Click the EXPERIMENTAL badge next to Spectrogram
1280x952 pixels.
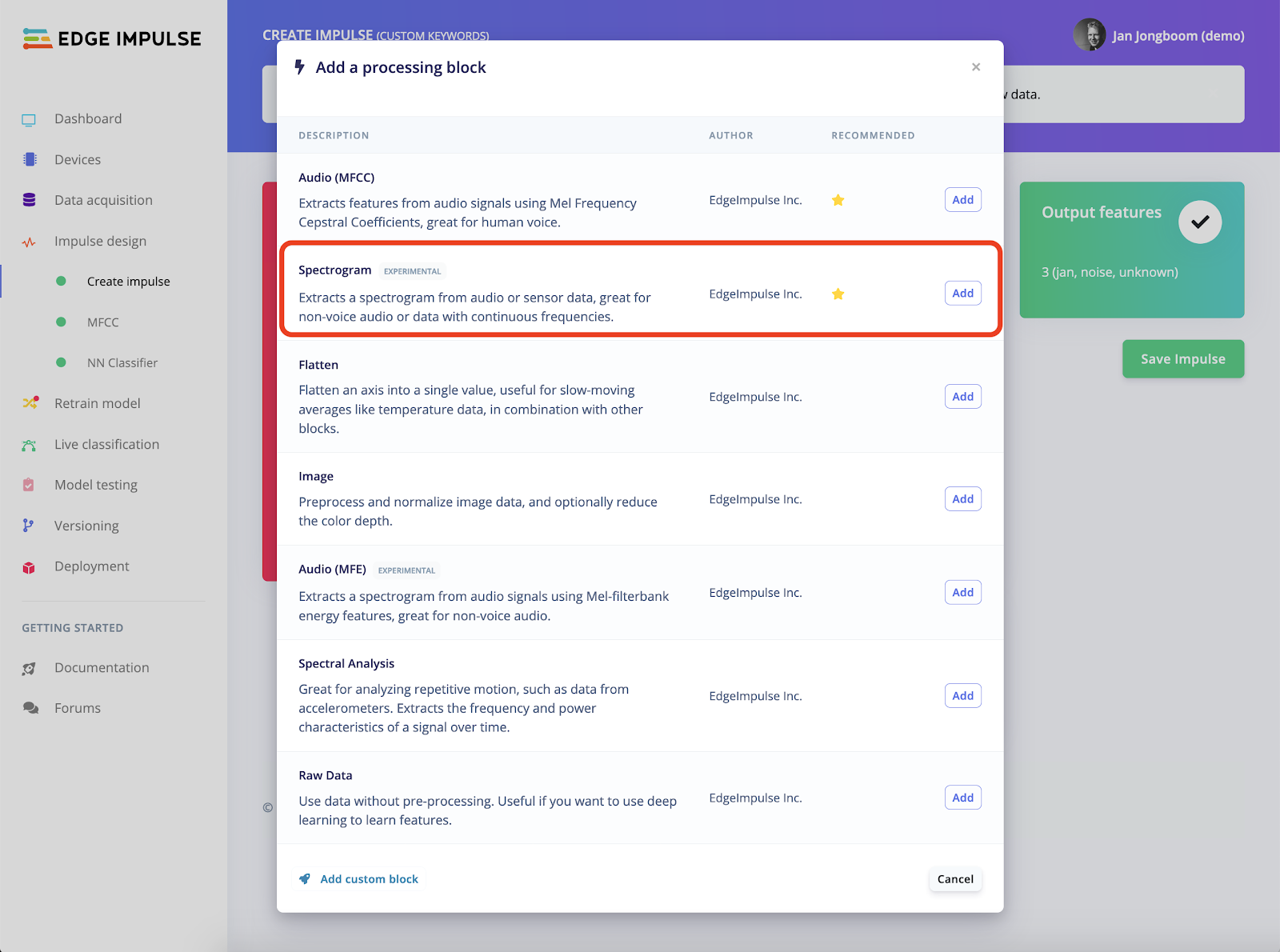click(x=412, y=271)
